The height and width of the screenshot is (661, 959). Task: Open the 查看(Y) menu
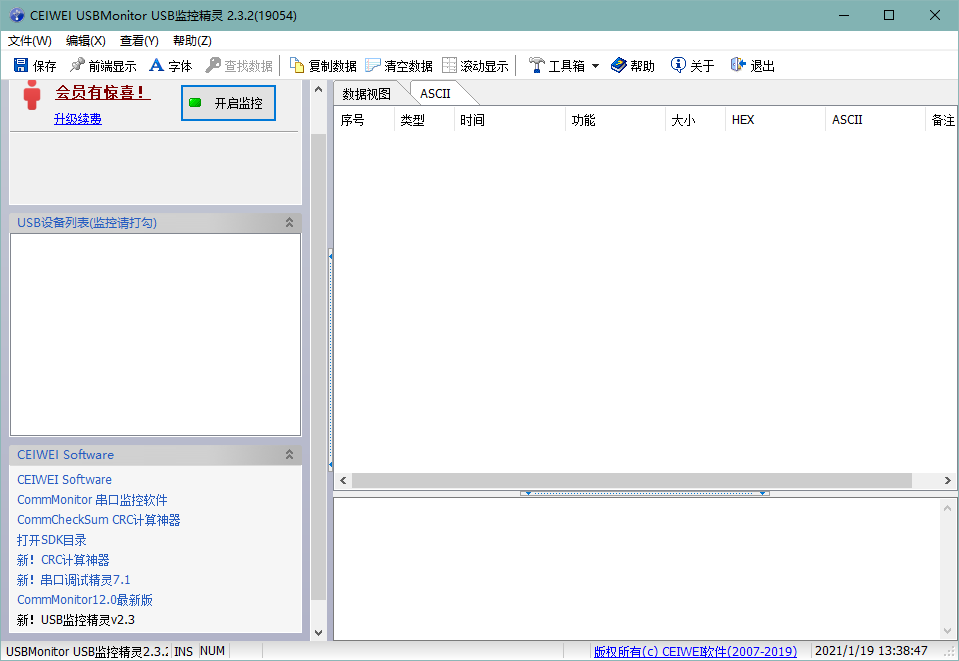(139, 41)
